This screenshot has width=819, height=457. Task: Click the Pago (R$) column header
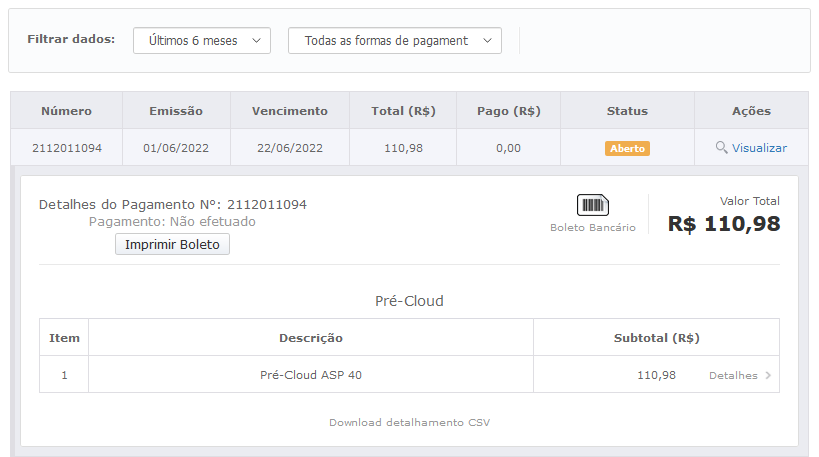tap(508, 111)
